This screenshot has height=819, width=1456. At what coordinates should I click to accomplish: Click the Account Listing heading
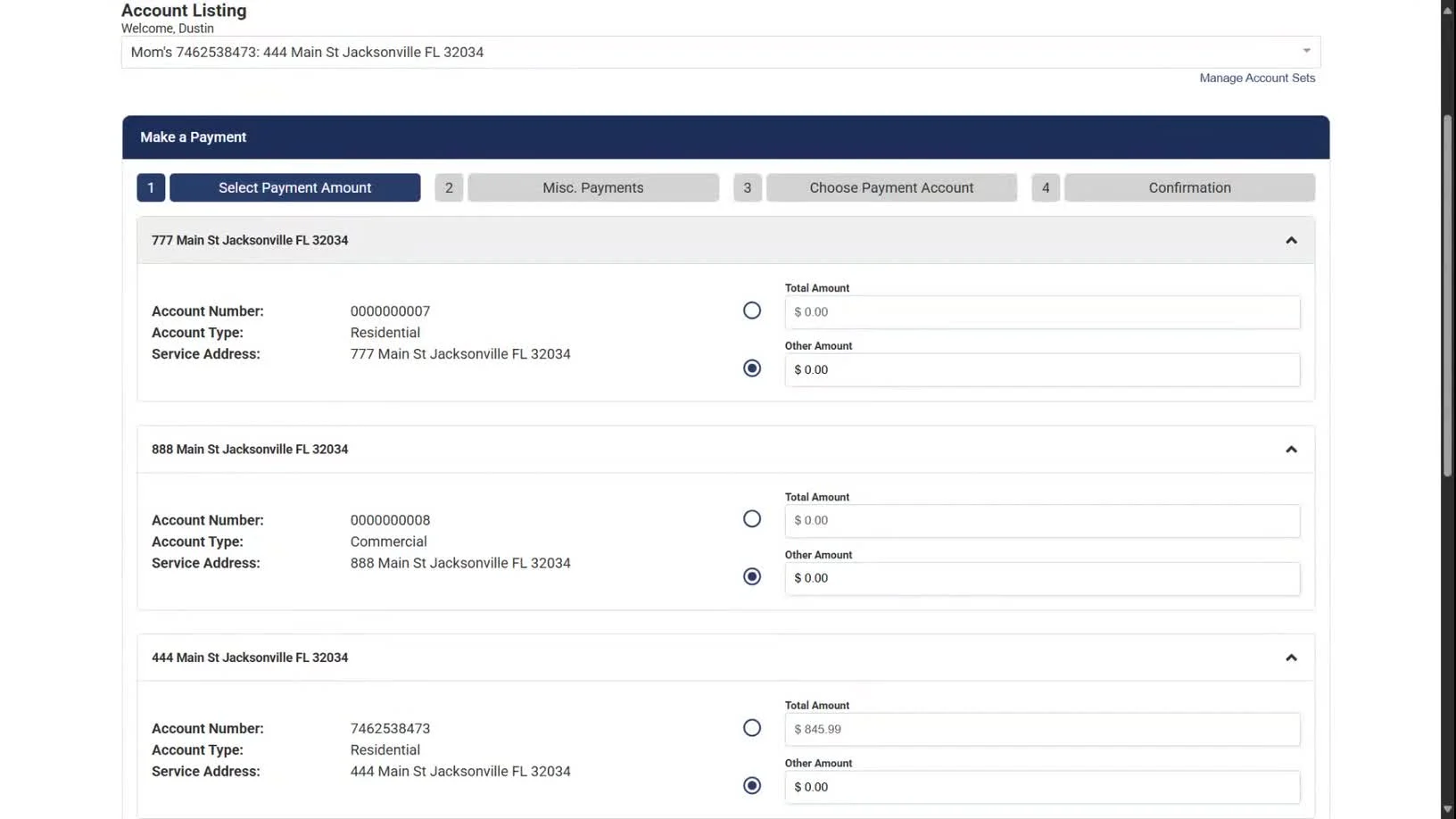coord(184,11)
